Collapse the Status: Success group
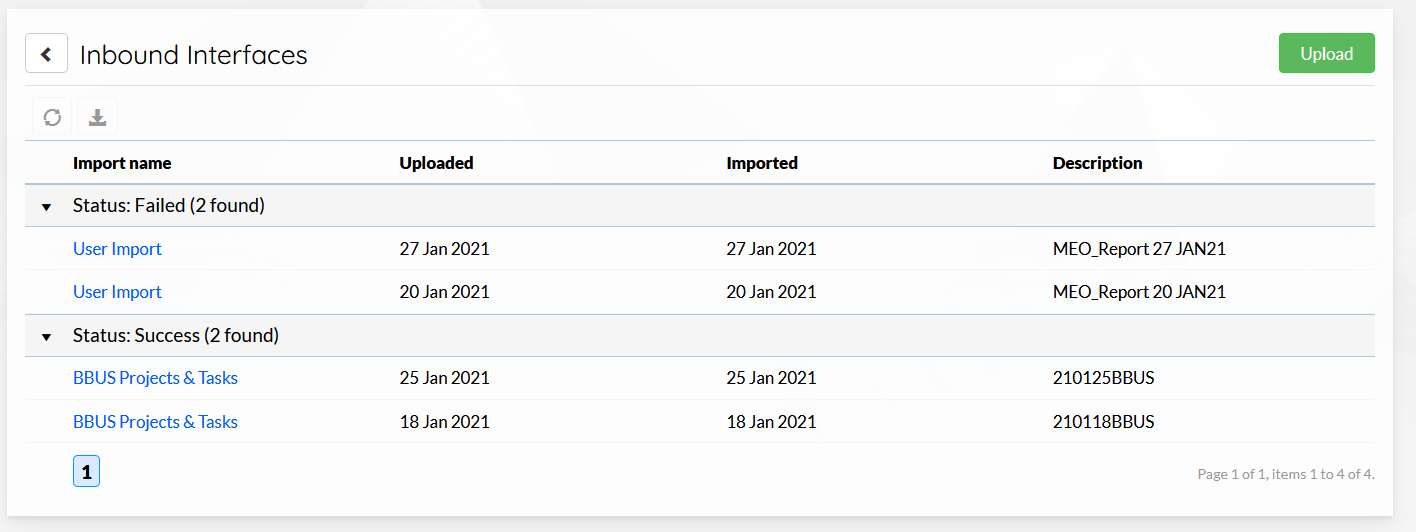This screenshot has width=1416, height=532. [46, 337]
